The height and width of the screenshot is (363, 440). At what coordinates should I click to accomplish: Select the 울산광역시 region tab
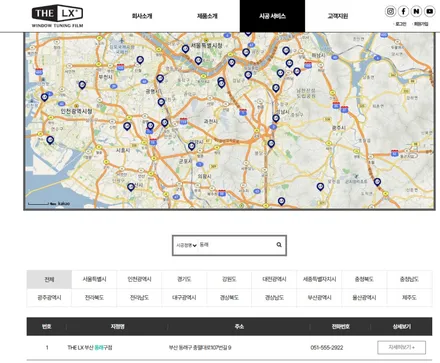364,297
